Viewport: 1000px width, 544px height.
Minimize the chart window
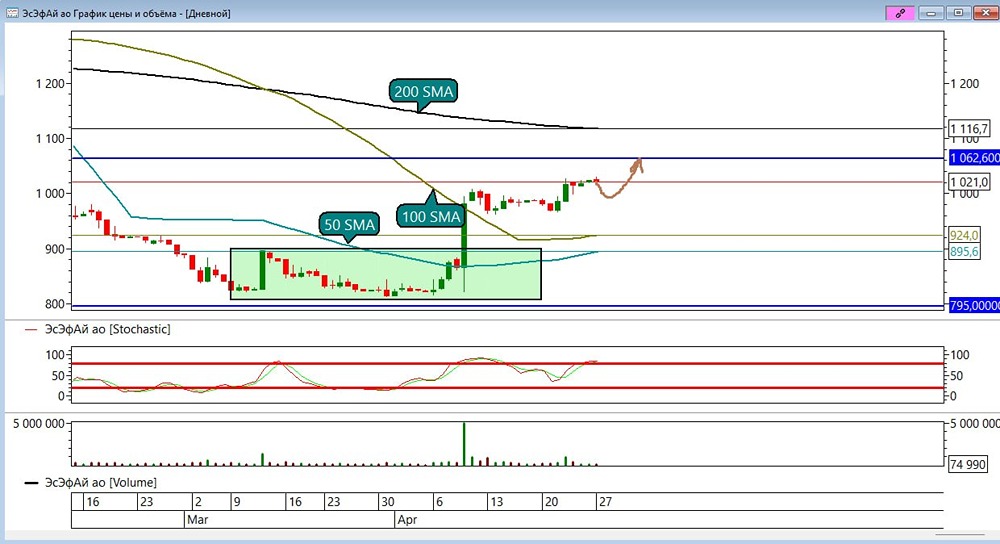pos(930,13)
